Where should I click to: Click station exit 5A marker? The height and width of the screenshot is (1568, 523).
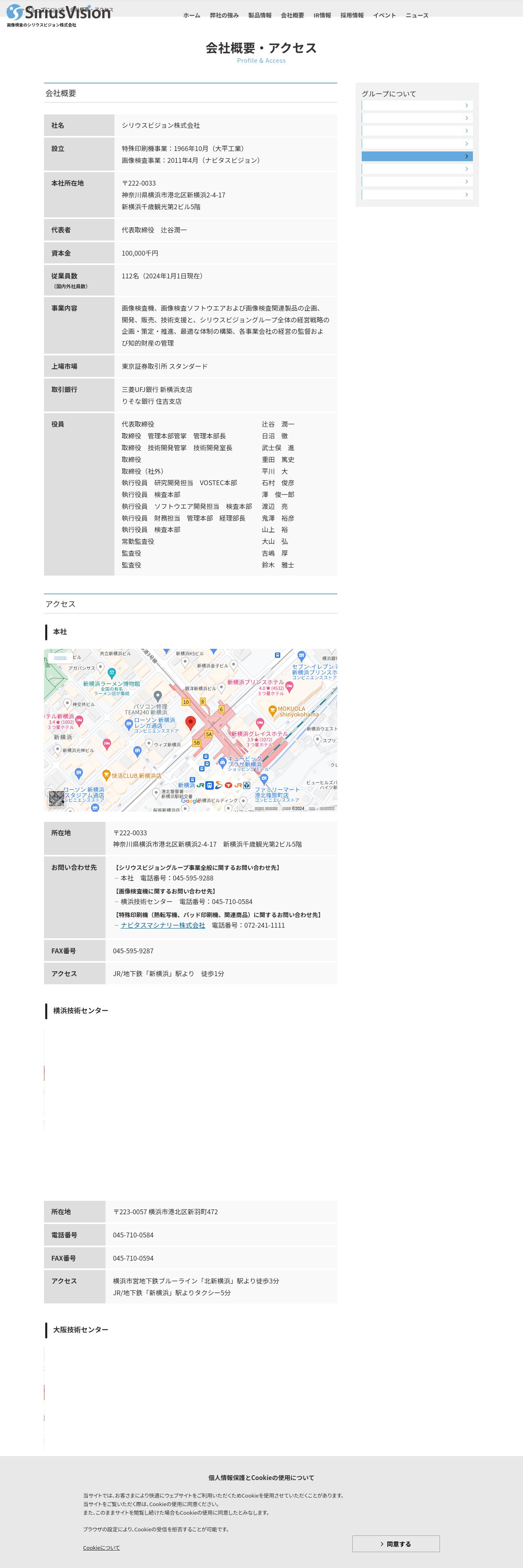click(x=209, y=734)
